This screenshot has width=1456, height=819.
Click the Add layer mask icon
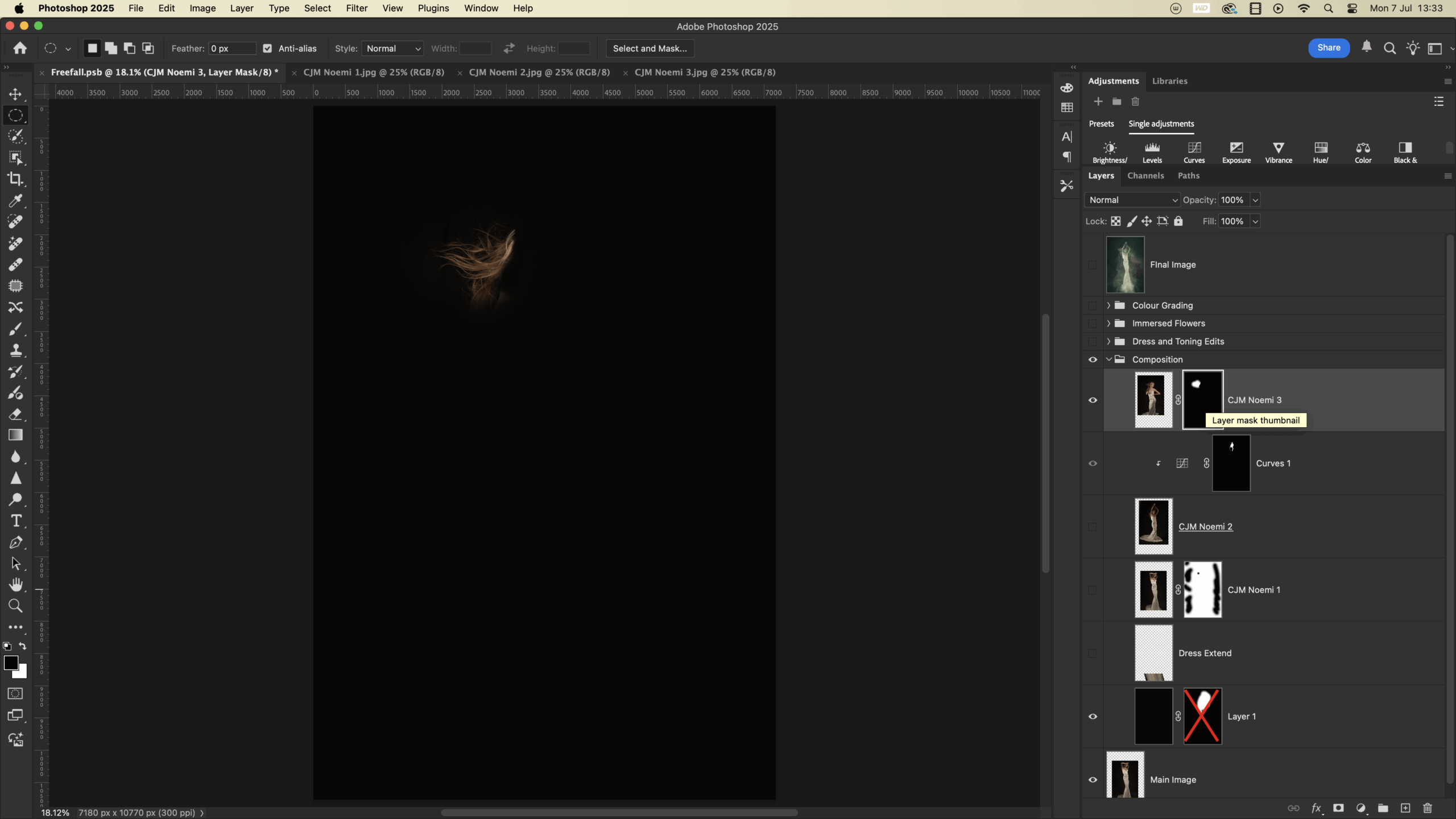click(1338, 808)
